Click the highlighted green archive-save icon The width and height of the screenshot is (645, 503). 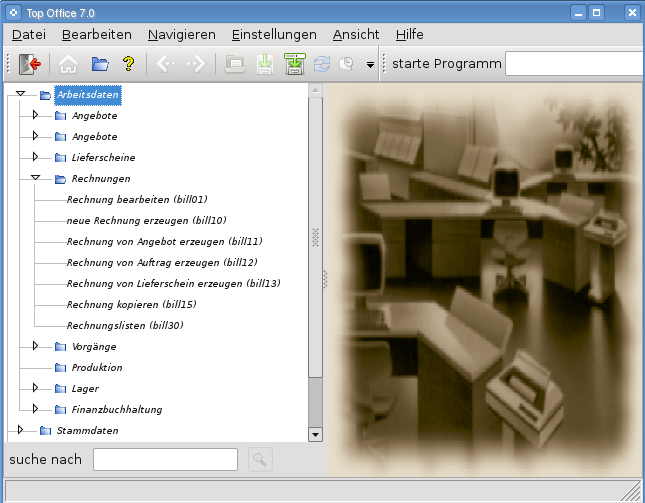point(295,64)
